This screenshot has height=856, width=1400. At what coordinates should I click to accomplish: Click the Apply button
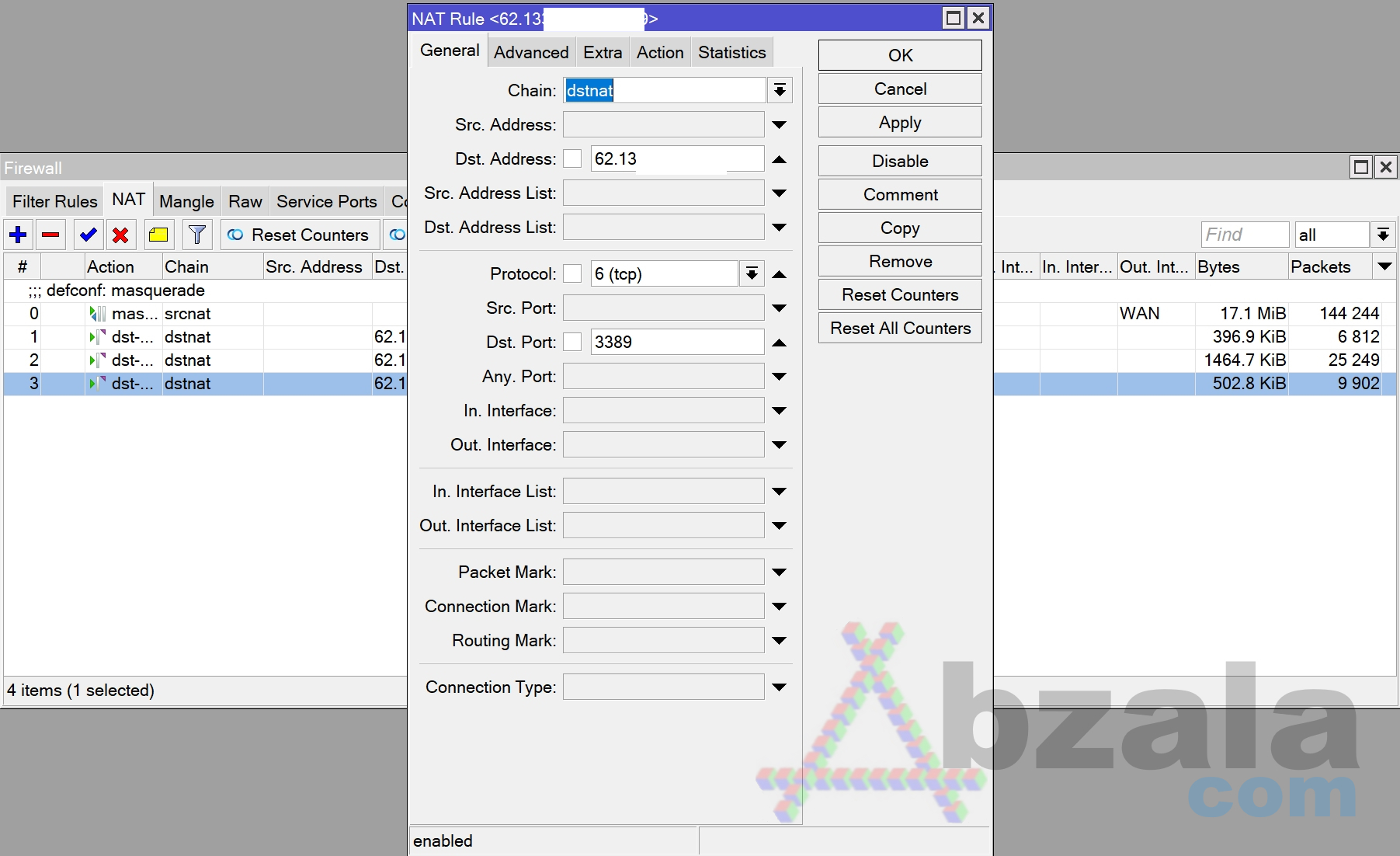[900, 123]
